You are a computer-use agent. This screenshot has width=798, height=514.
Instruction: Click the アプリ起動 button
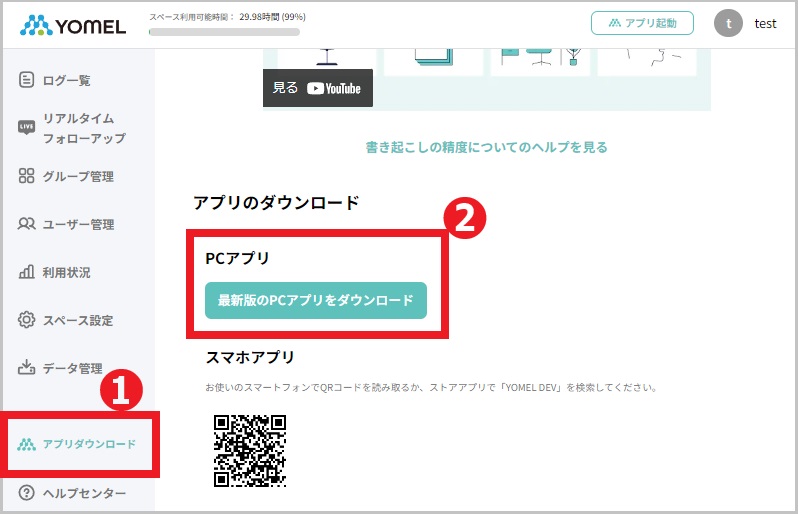pos(642,23)
